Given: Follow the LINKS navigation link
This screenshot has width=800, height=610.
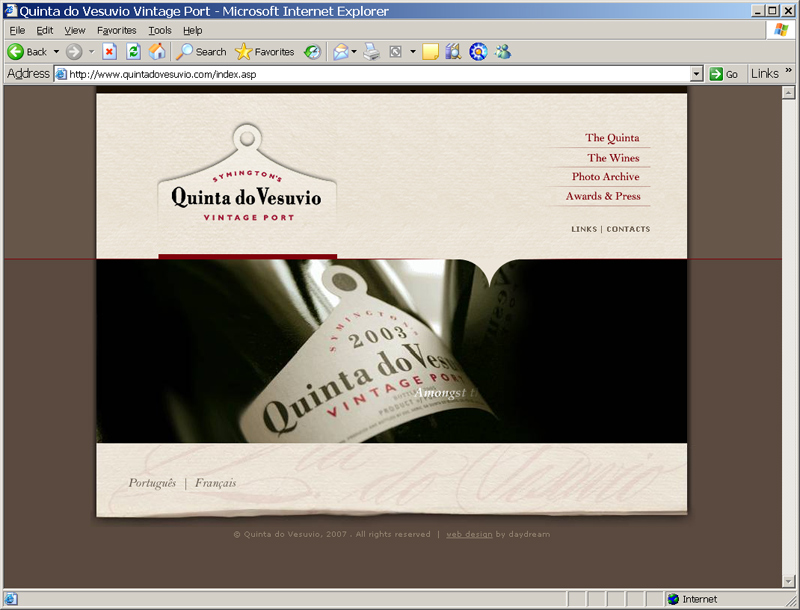Looking at the screenshot, I should point(584,229).
